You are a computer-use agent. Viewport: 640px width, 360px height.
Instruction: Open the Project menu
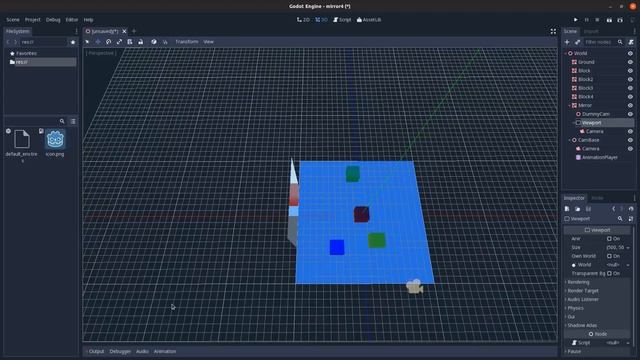[x=33, y=20]
